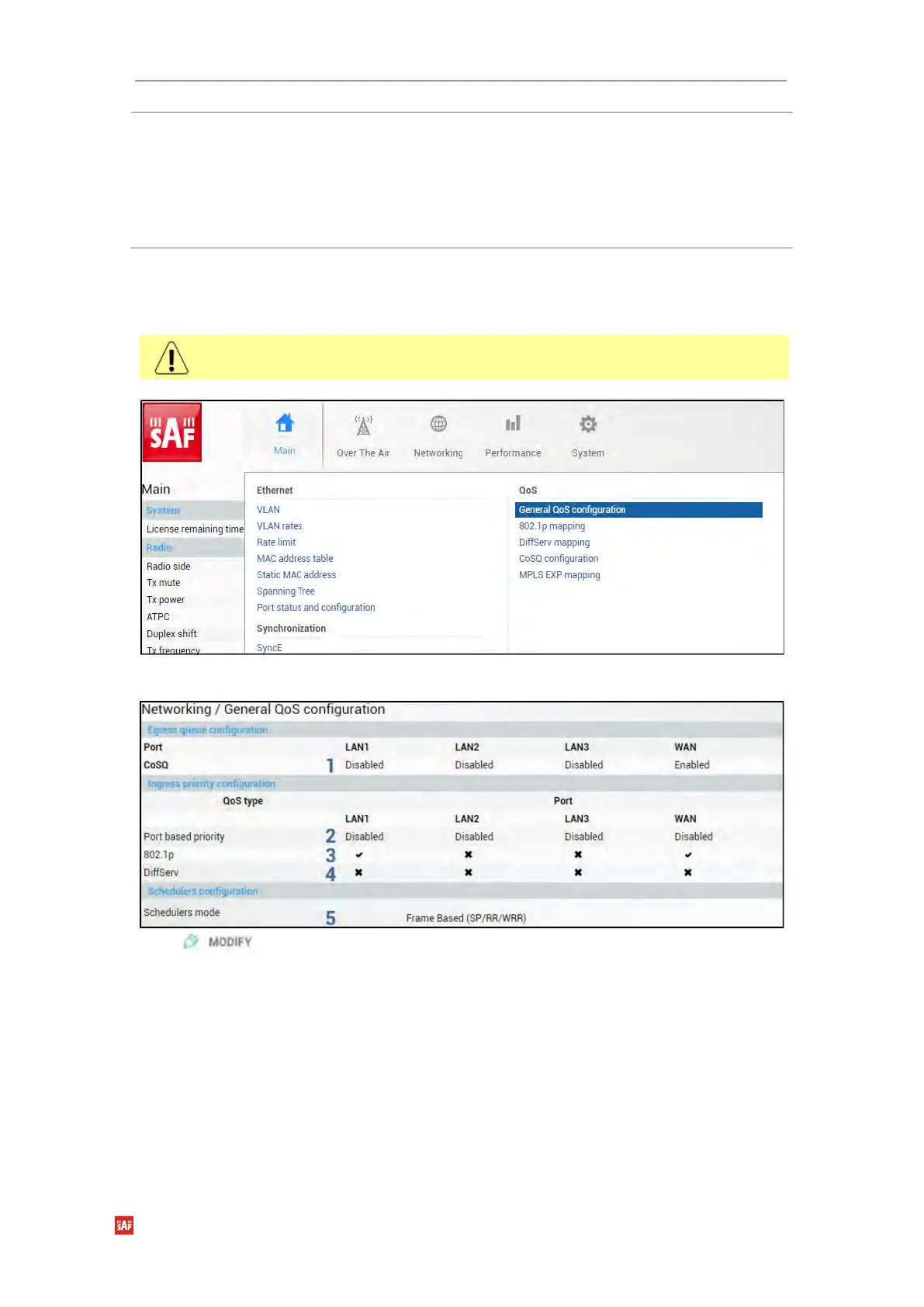Select Tx power in Main sidebar
This screenshot has height=1307, width=924.
(x=166, y=600)
